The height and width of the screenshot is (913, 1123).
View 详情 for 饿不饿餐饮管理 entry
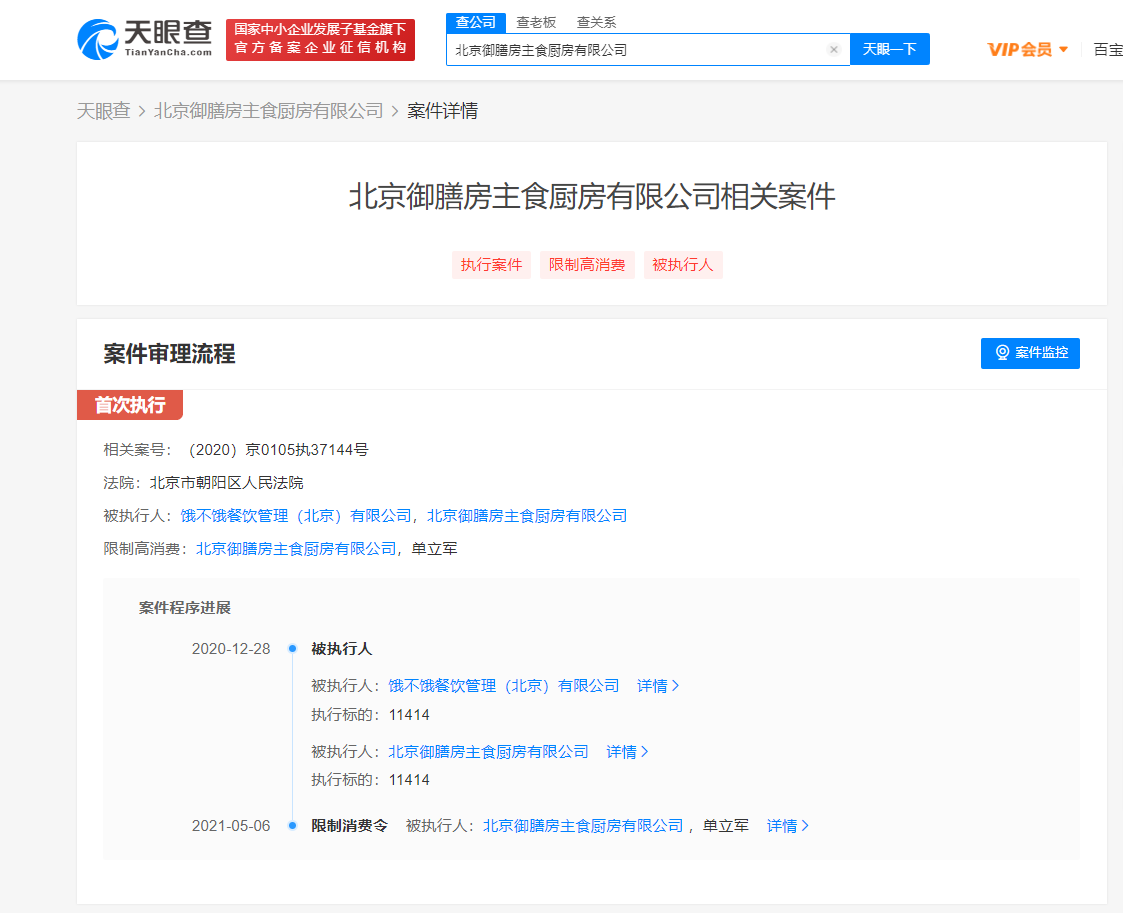[658, 686]
